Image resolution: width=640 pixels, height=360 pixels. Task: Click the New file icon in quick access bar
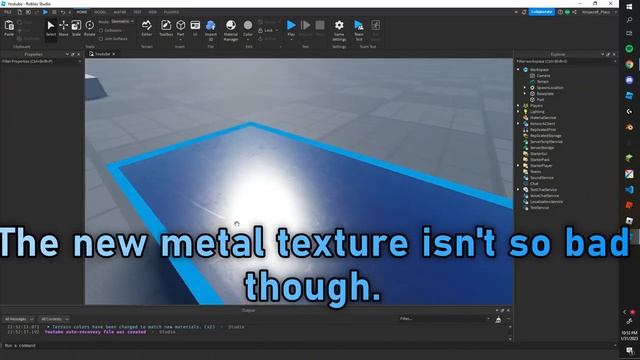[x=19, y=12]
